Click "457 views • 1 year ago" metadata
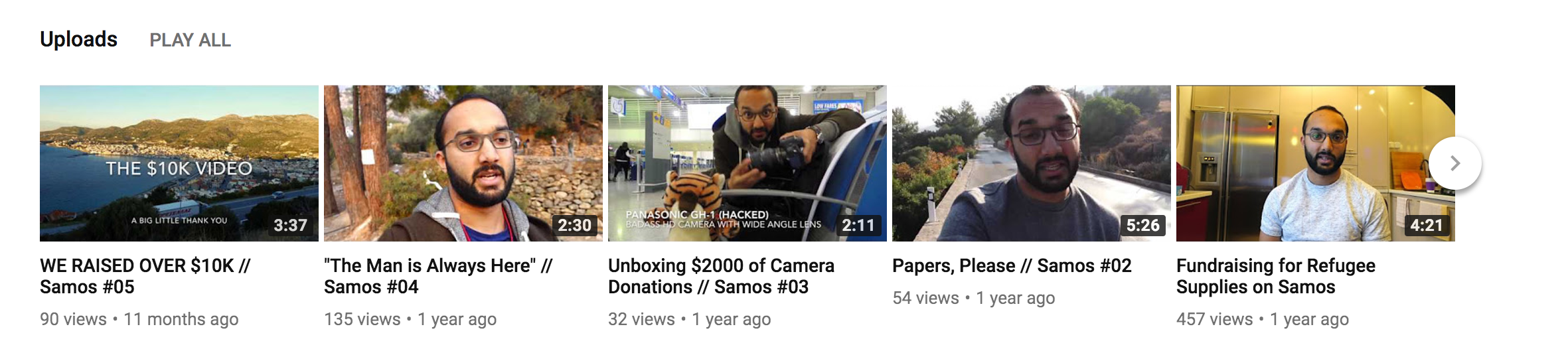1568x353 pixels. (x=1263, y=319)
